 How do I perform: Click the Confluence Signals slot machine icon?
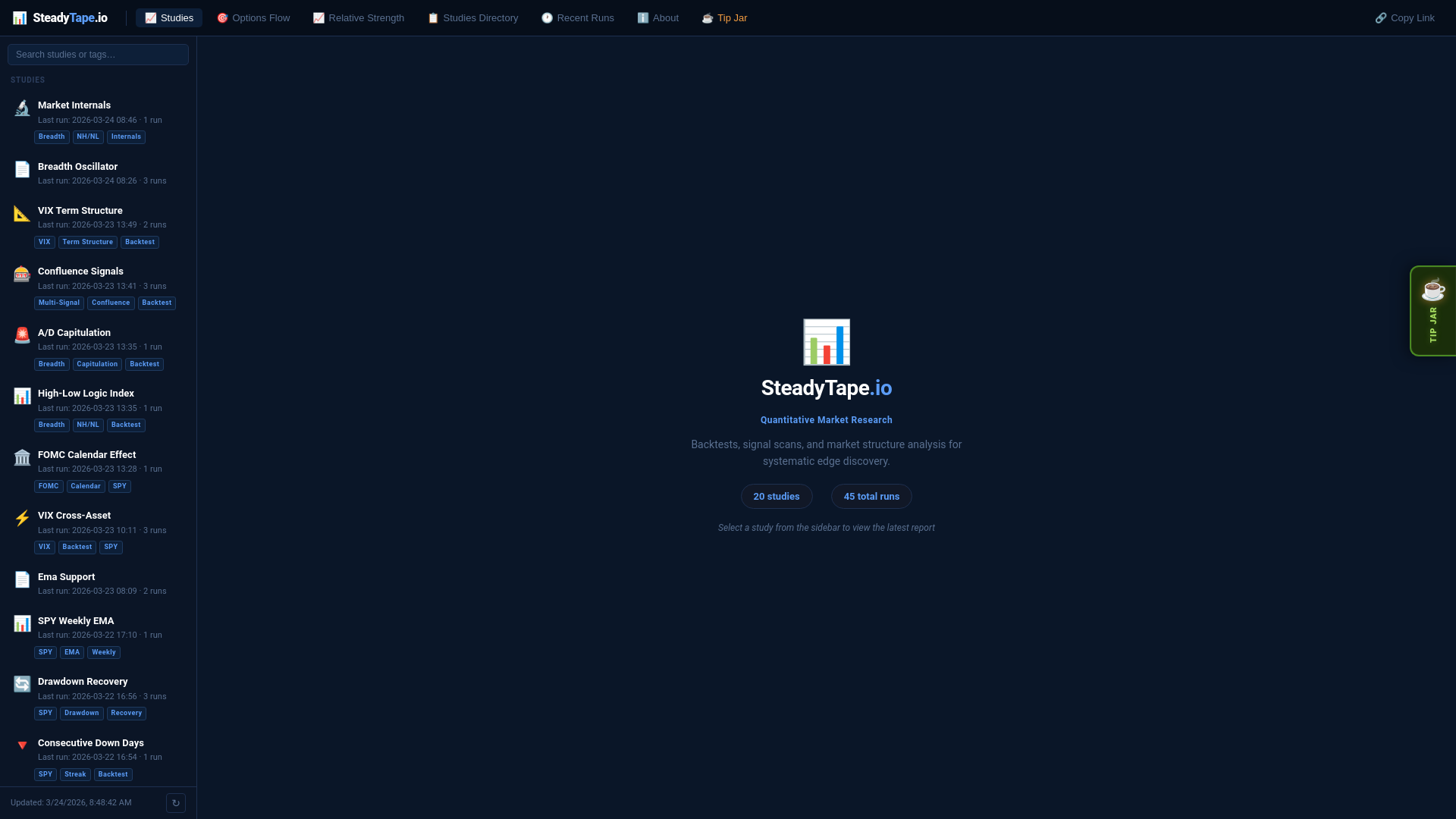[22, 274]
